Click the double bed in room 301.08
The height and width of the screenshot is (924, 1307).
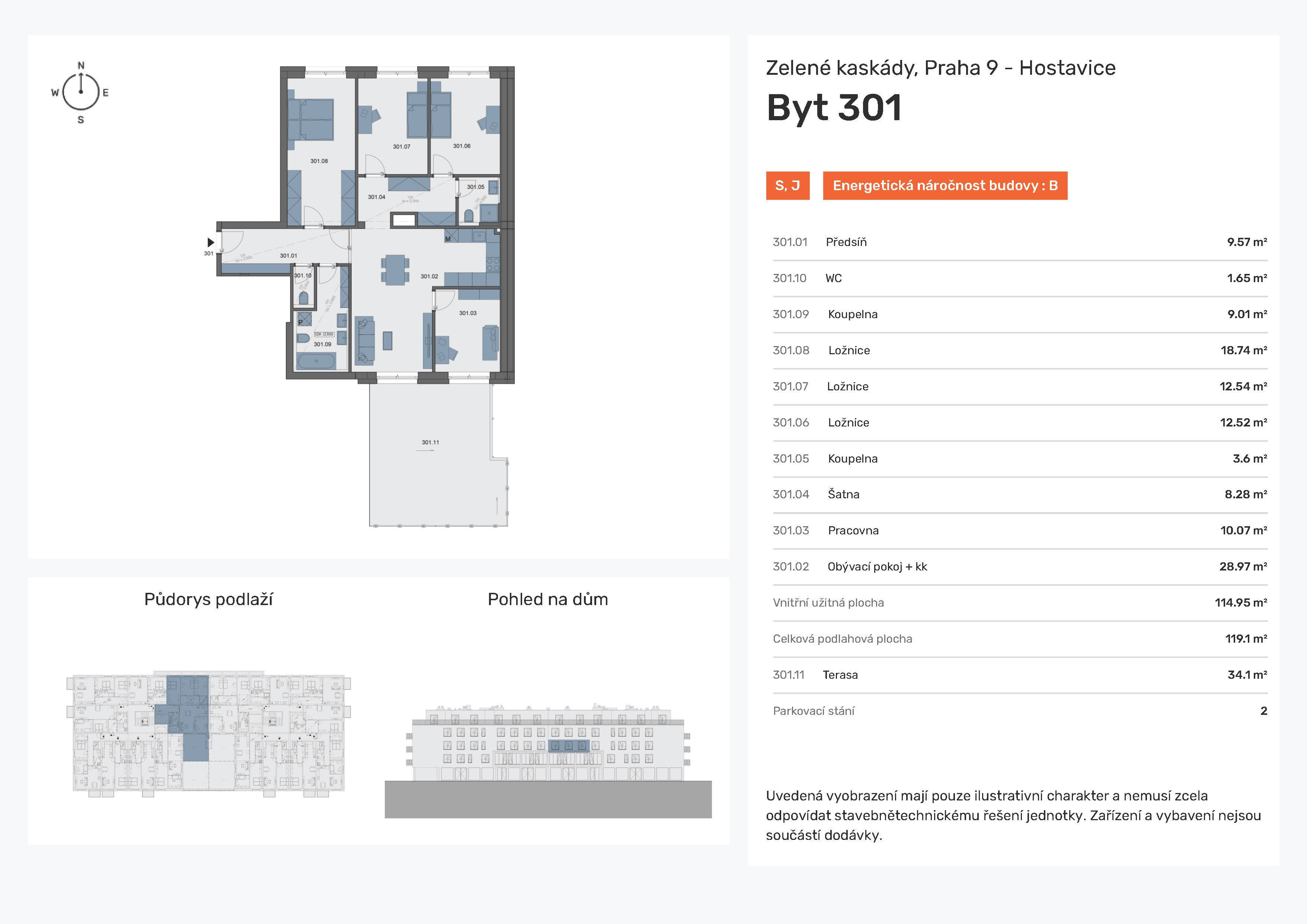point(310,119)
